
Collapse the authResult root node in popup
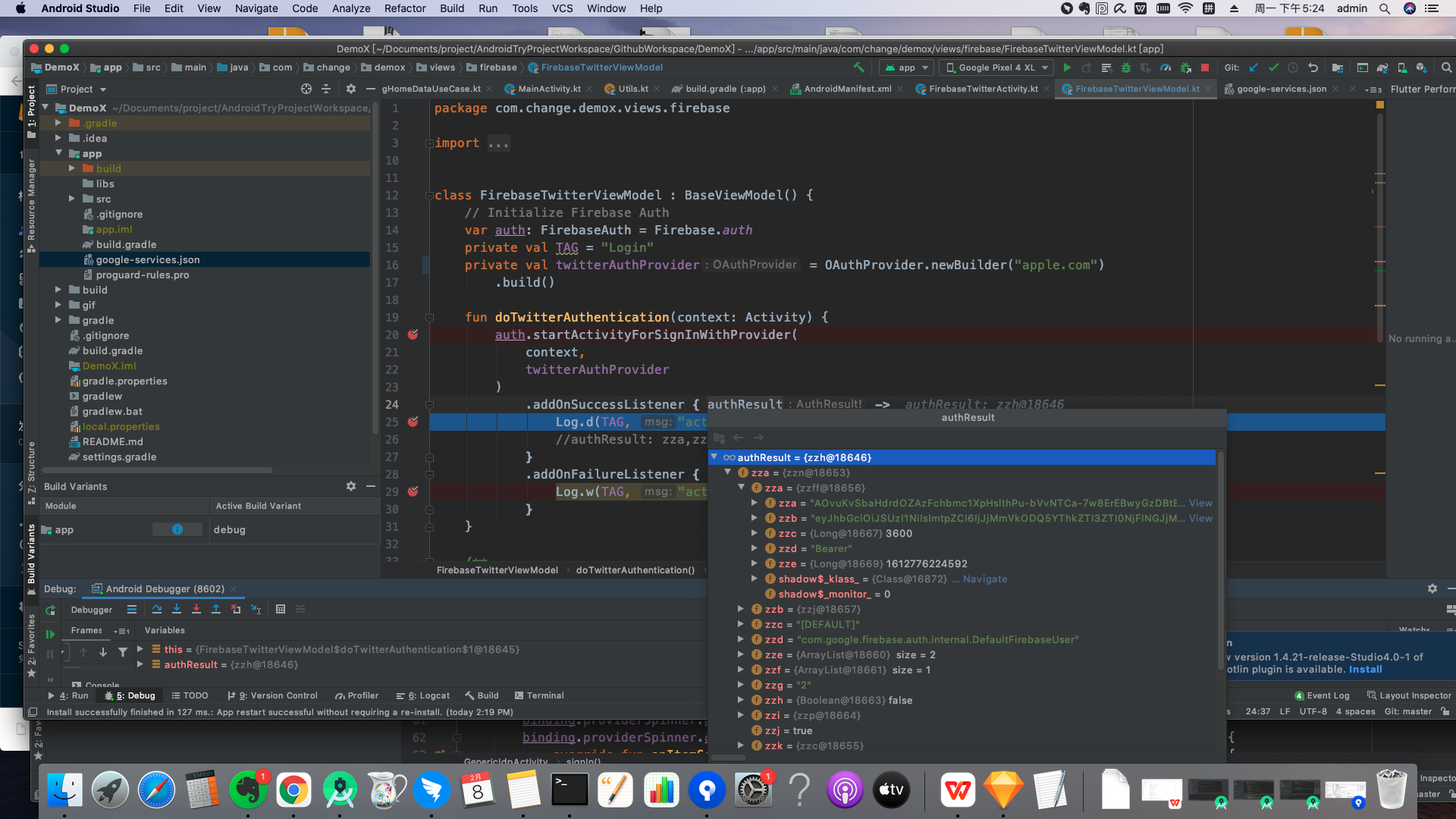click(714, 457)
